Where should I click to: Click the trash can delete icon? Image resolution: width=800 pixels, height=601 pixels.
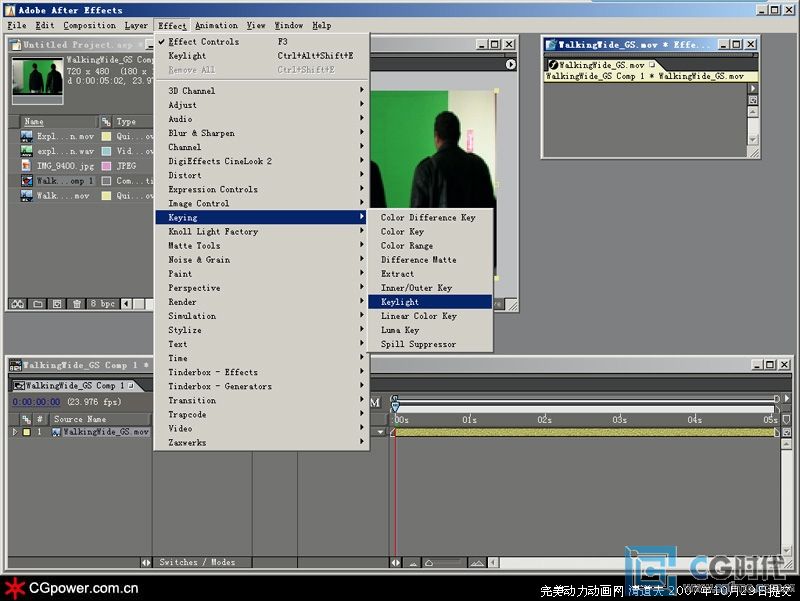click(x=77, y=304)
